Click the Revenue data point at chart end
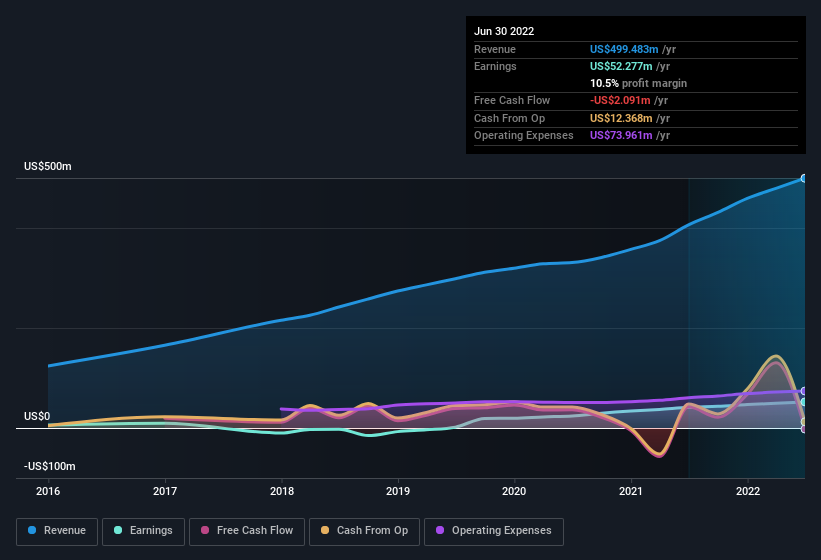Viewport: 821px width, 560px height. coord(804,178)
